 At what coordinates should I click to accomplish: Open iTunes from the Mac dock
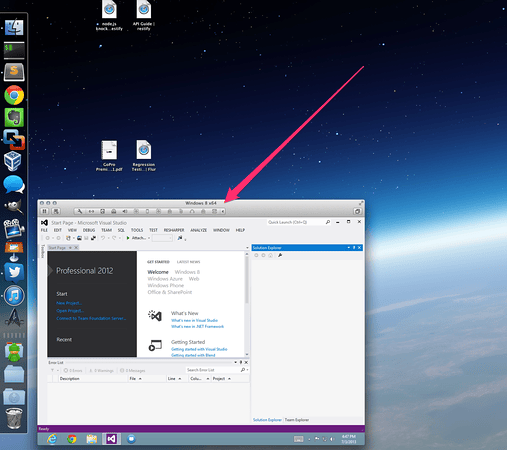pyautogui.click(x=14, y=295)
